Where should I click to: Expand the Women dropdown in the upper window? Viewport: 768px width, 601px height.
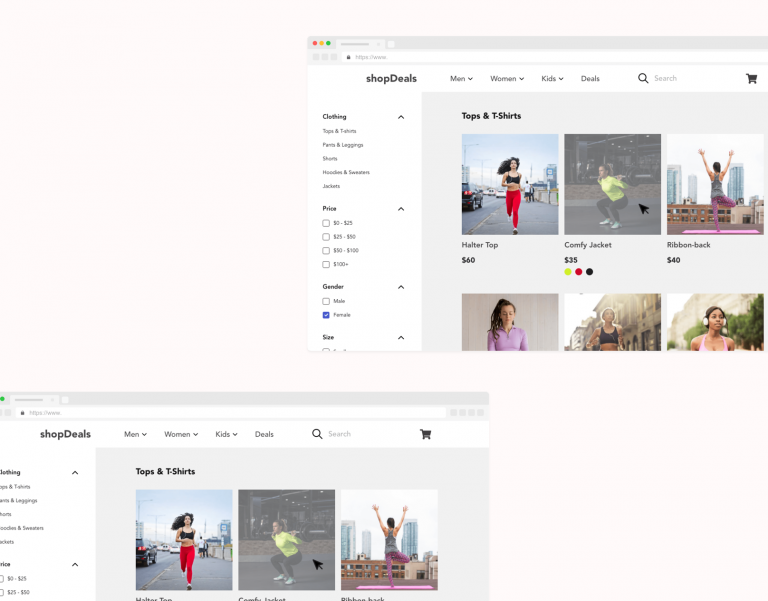click(x=506, y=78)
